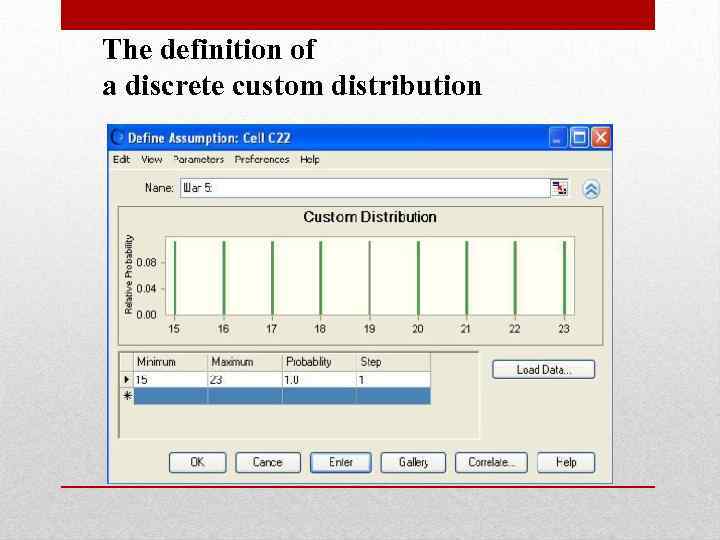The width and height of the screenshot is (720, 540).
Task: Select the Step cell value 1
Action: point(394,380)
